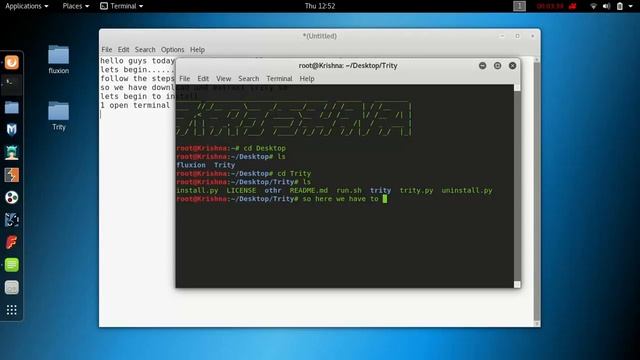Click '1 open terminal' line in editor

click(135, 105)
